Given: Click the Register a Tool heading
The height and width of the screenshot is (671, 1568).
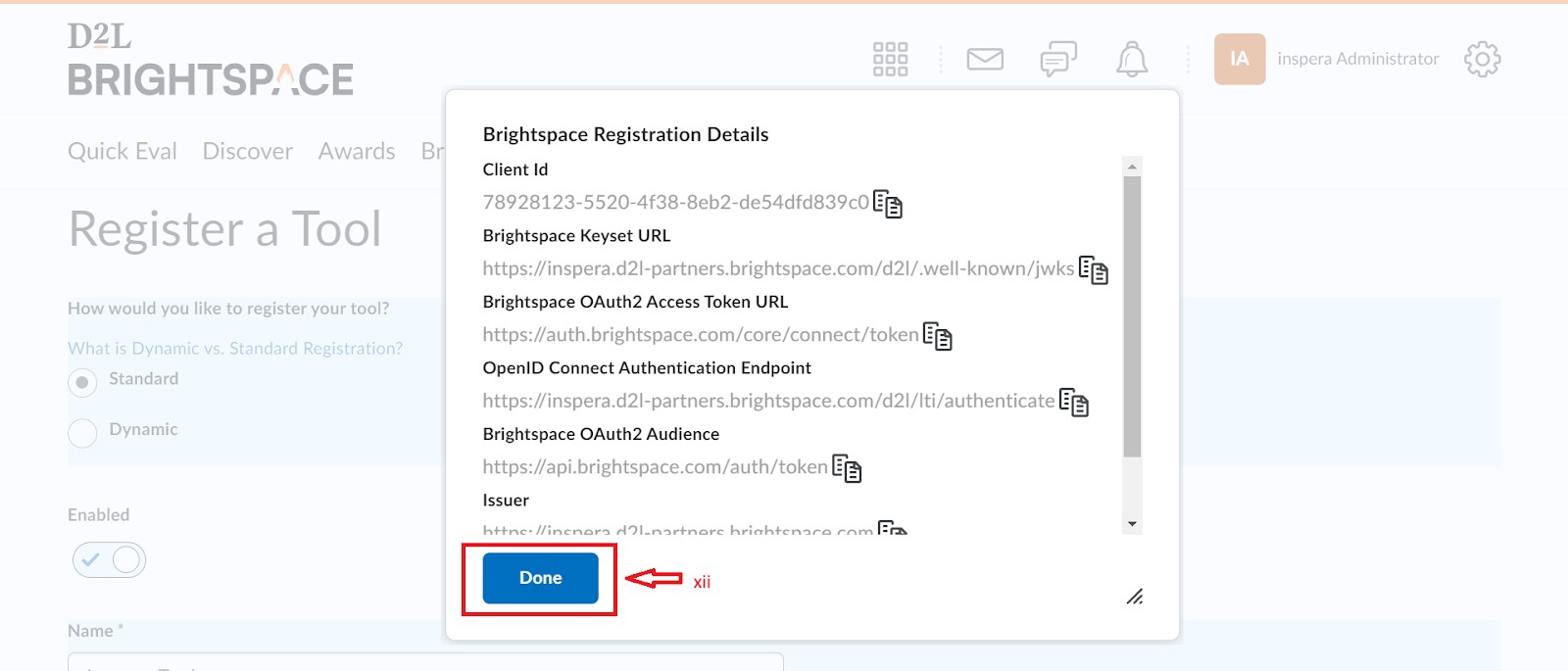Looking at the screenshot, I should point(224,229).
